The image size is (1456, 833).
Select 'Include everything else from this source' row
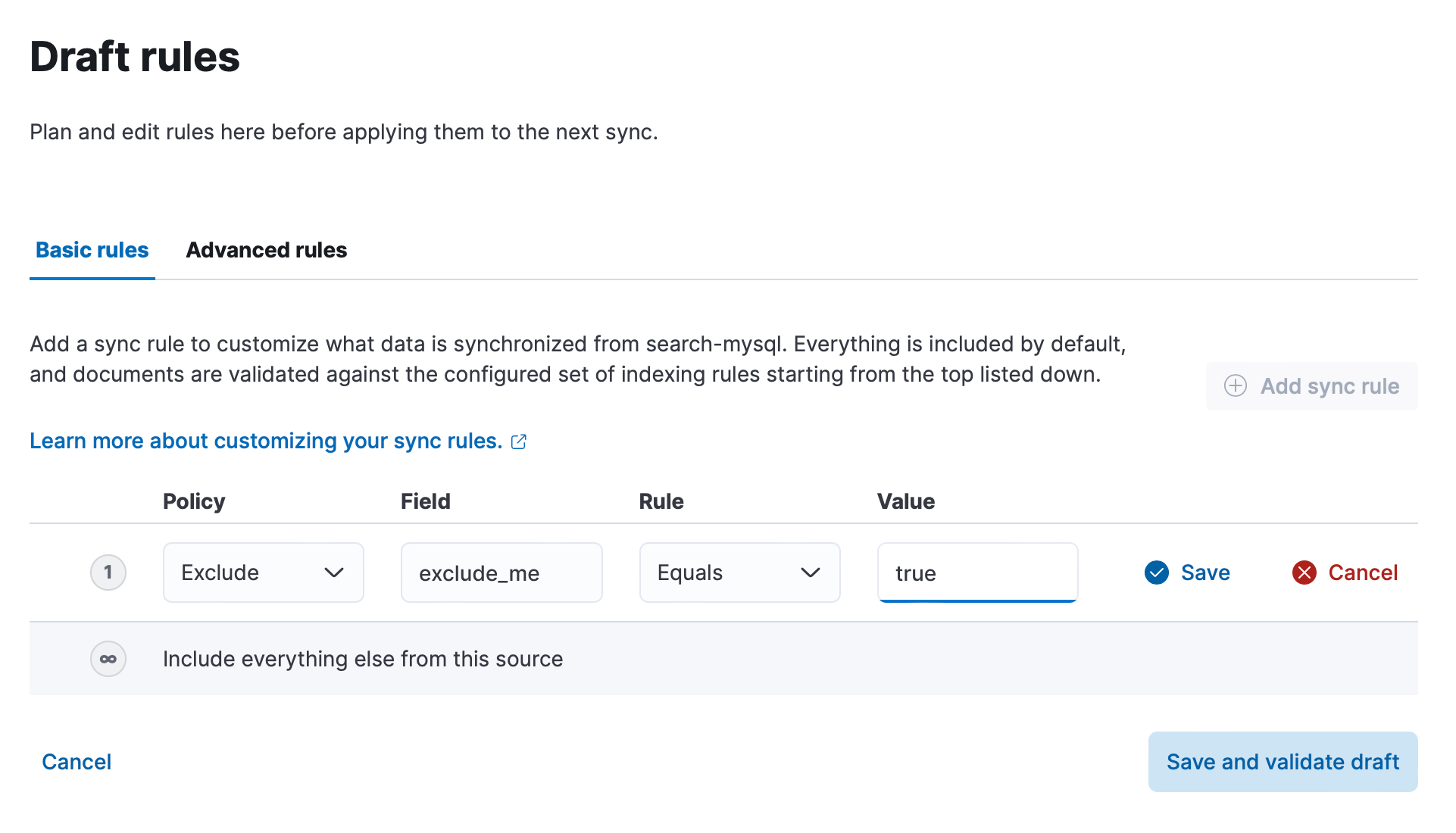(723, 659)
